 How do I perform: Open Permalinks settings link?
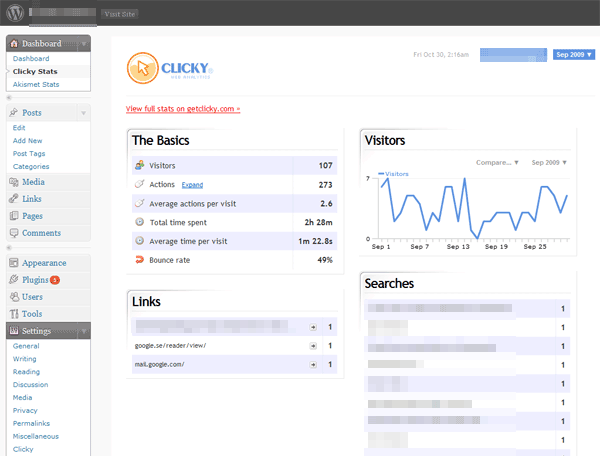pyautogui.click(x=31, y=423)
